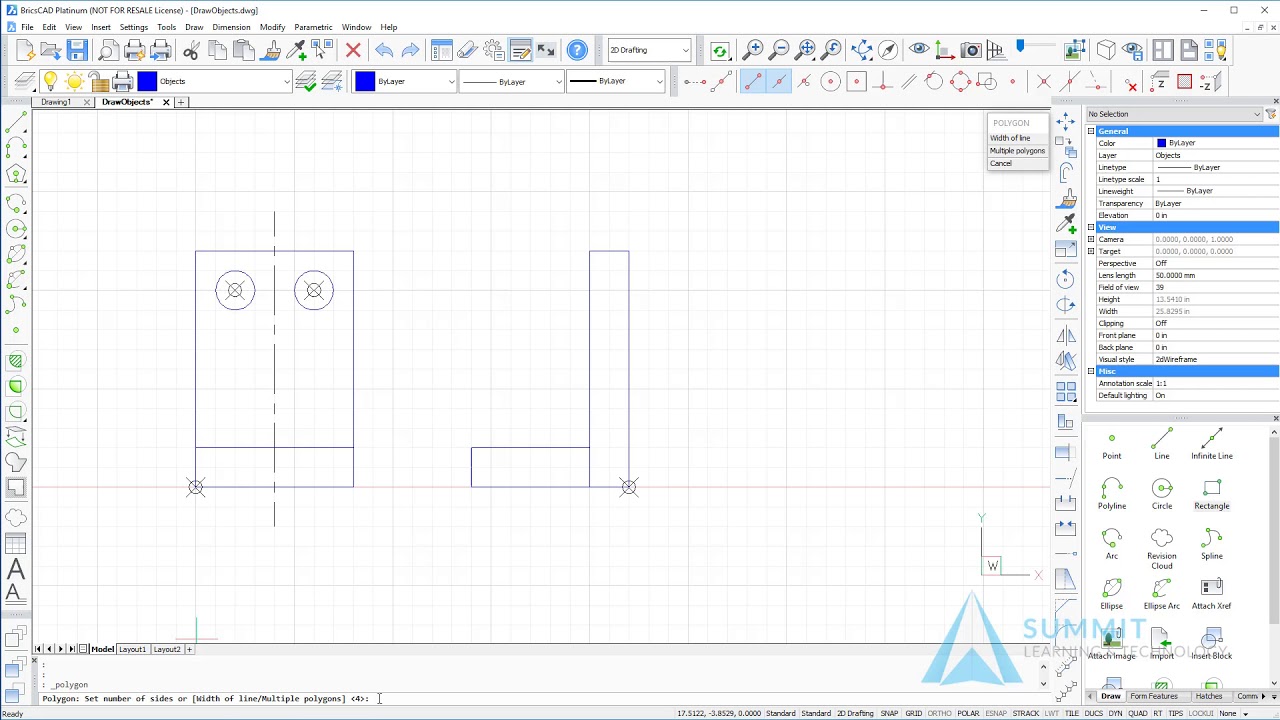Select the Revision Cloud tool
This screenshot has height=720, width=1280.
click(1161, 548)
